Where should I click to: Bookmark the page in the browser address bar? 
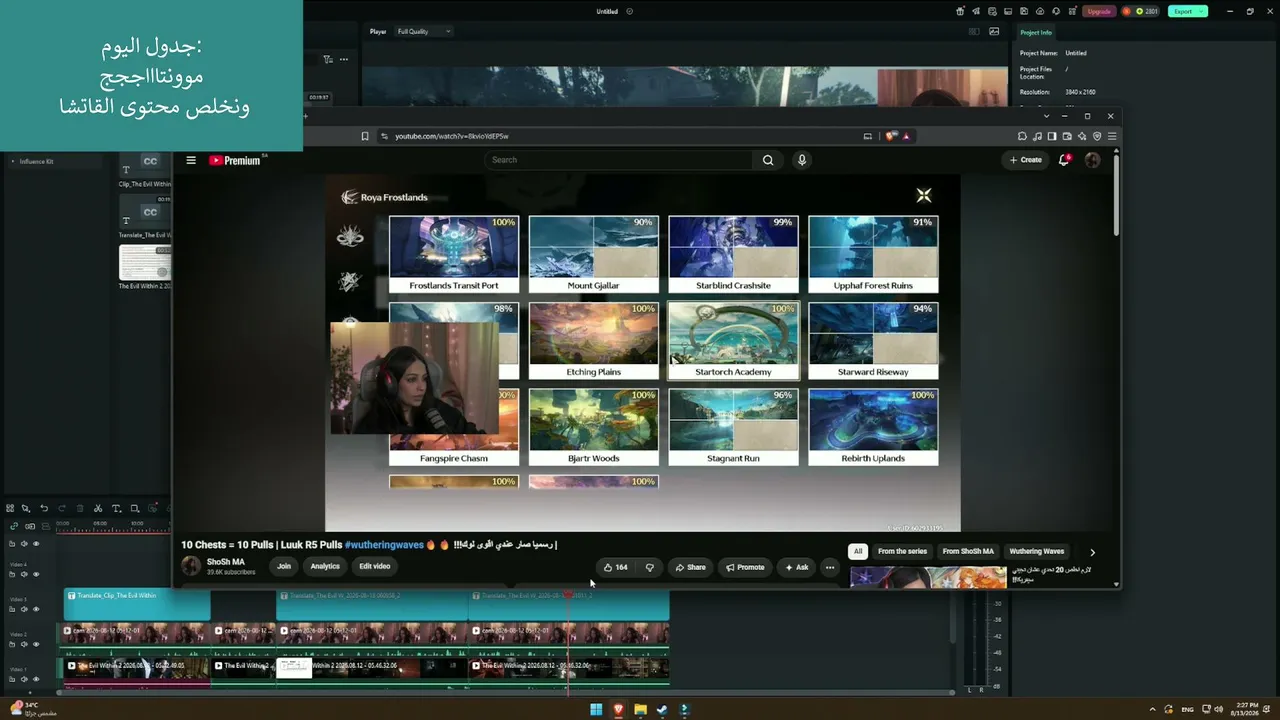click(x=365, y=136)
